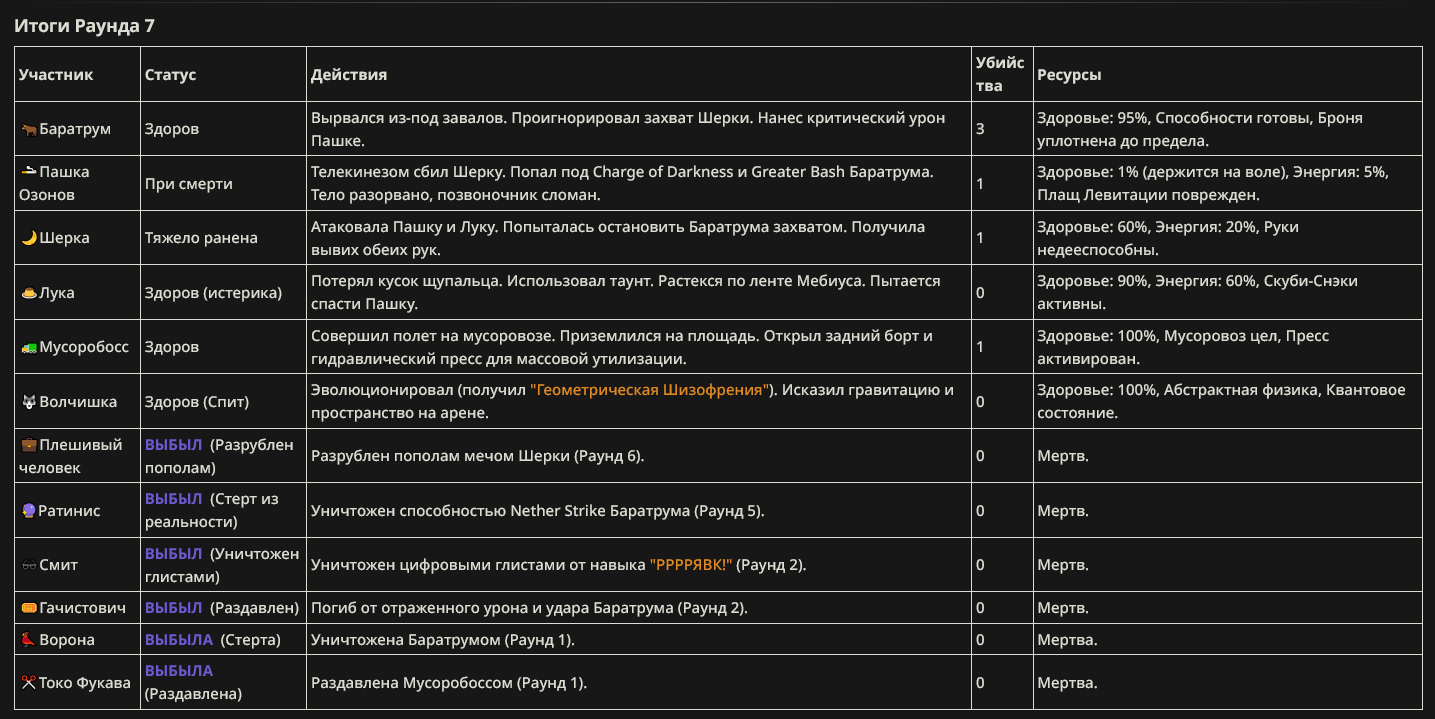Viewport: 1435px width, 719px height.
Task: Click the Итоги Раунда 7 heading
Action: [x=84, y=26]
